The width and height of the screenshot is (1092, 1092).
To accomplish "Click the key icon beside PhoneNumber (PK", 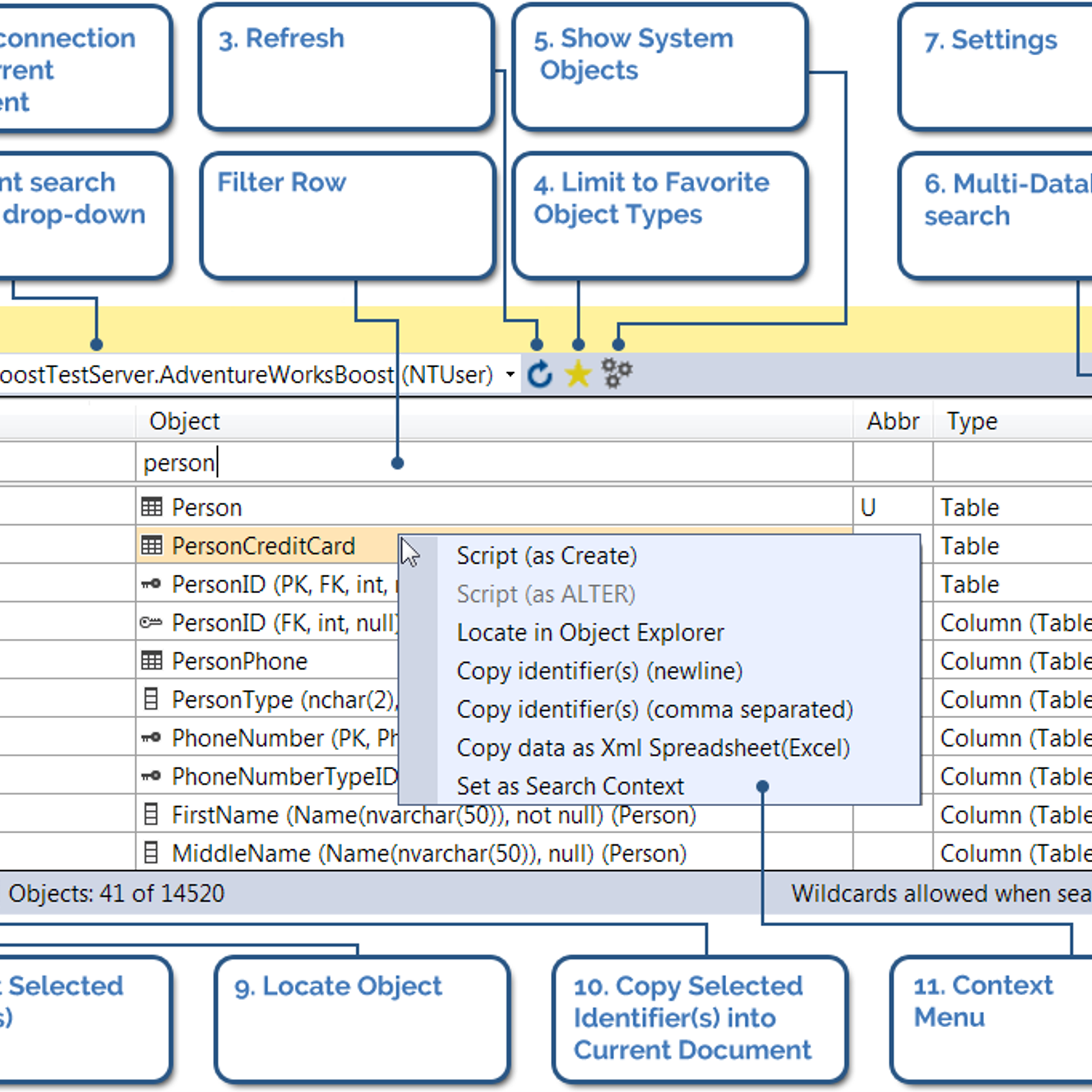I will pos(151,738).
